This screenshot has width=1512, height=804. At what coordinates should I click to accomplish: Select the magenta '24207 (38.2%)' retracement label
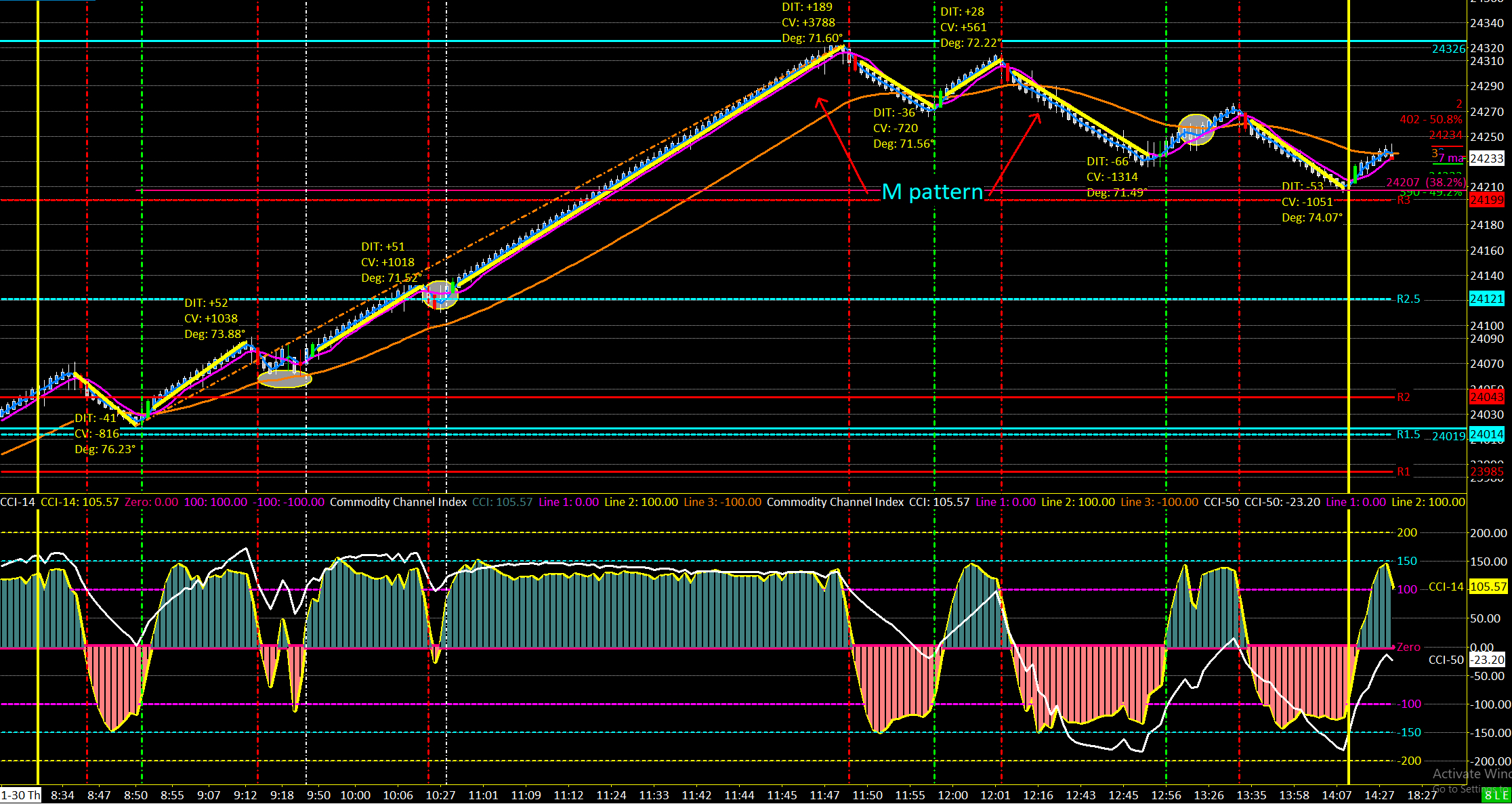1425,182
